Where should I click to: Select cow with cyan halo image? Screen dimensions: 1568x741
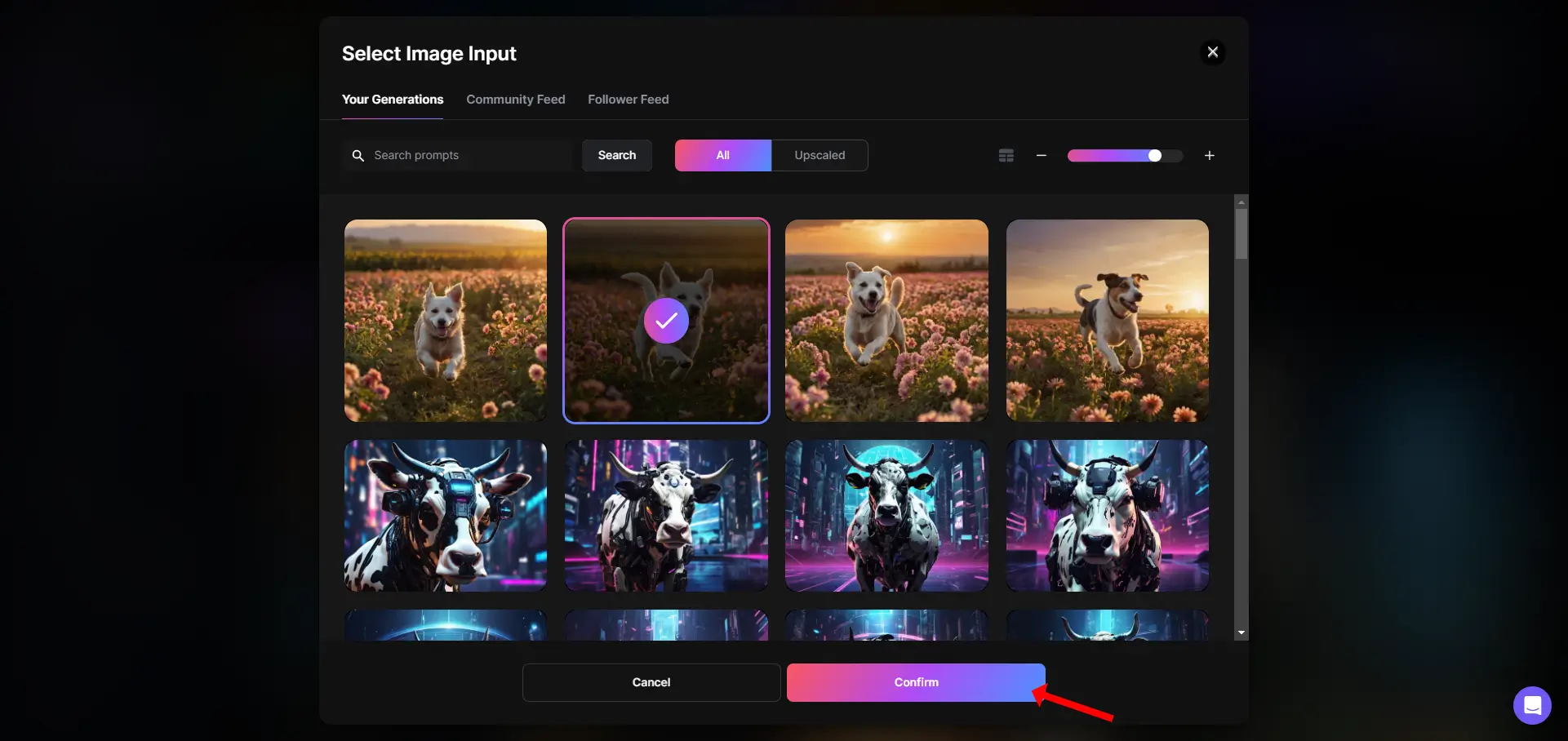(x=886, y=516)
